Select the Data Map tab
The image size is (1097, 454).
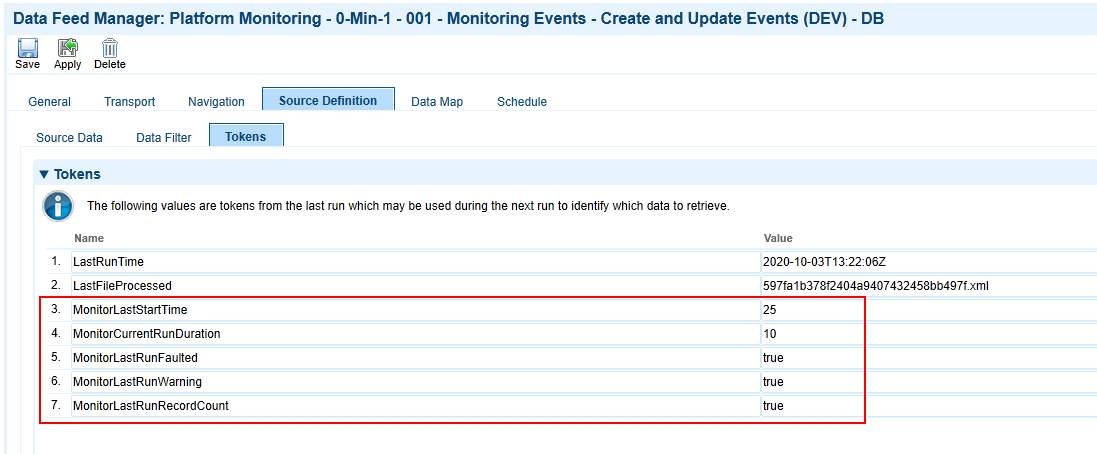[437, 101]
